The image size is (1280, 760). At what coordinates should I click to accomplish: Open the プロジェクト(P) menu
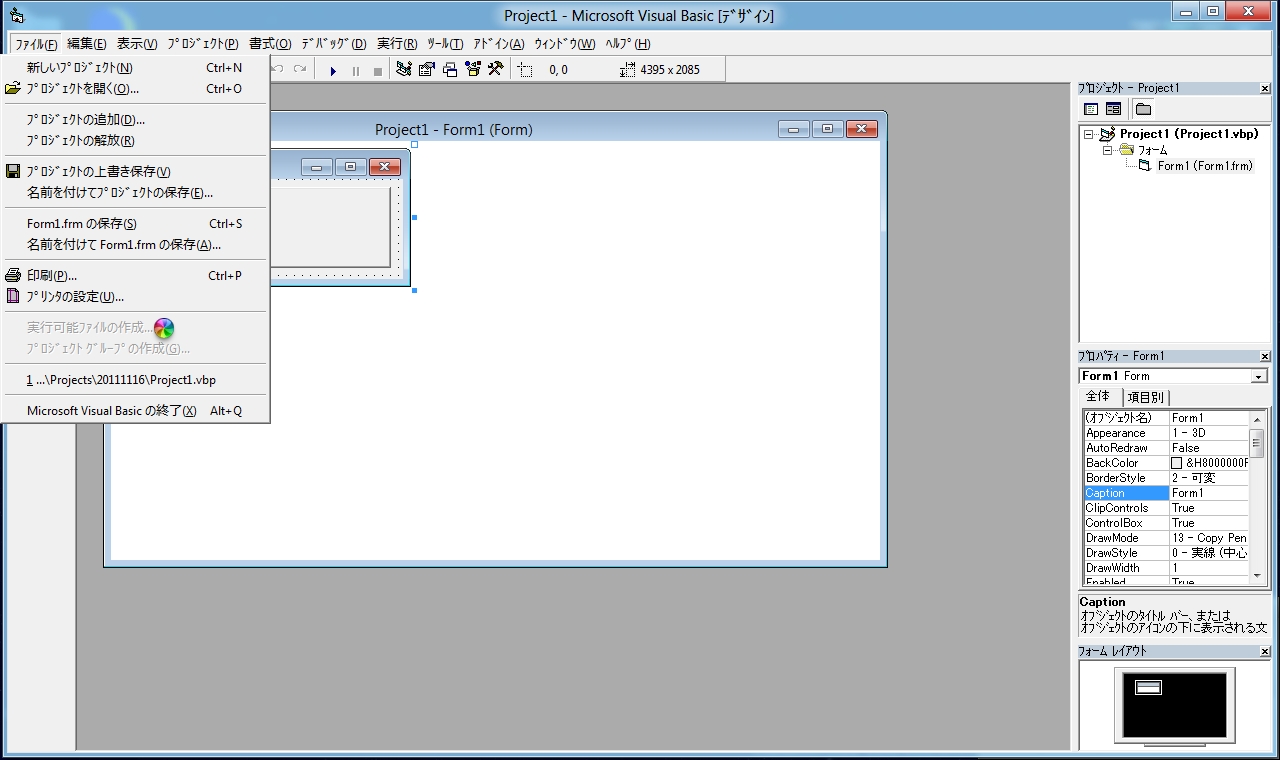pyautogui.click(x=203, y=43)
